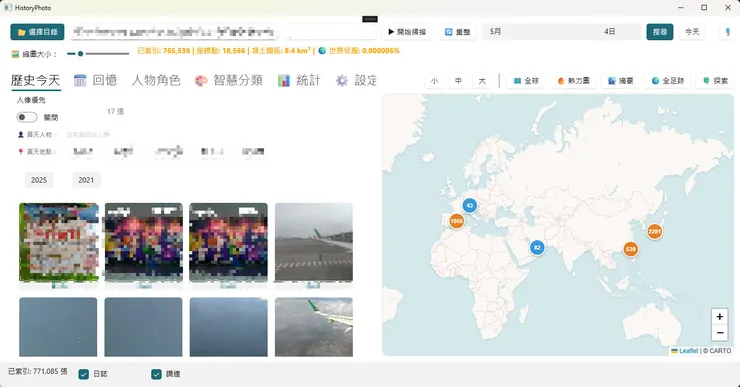Set map size to 中

458,81
